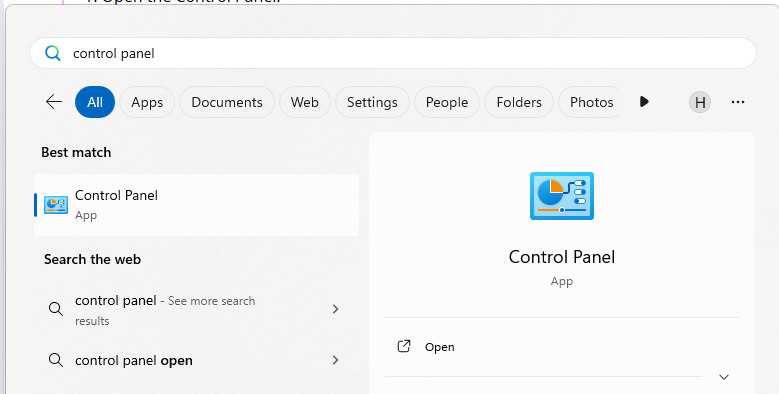Expand 'control panel open' suggestion chevron
Viewport: 779px width, 394px height.
click(335, 360)
